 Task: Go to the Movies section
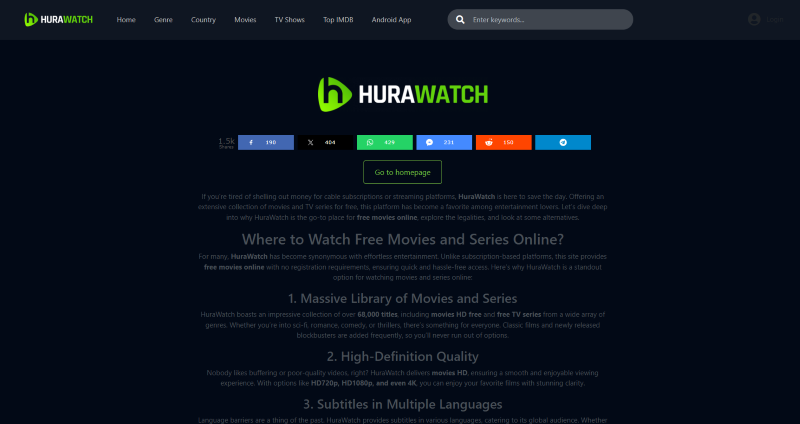point(245,20)
